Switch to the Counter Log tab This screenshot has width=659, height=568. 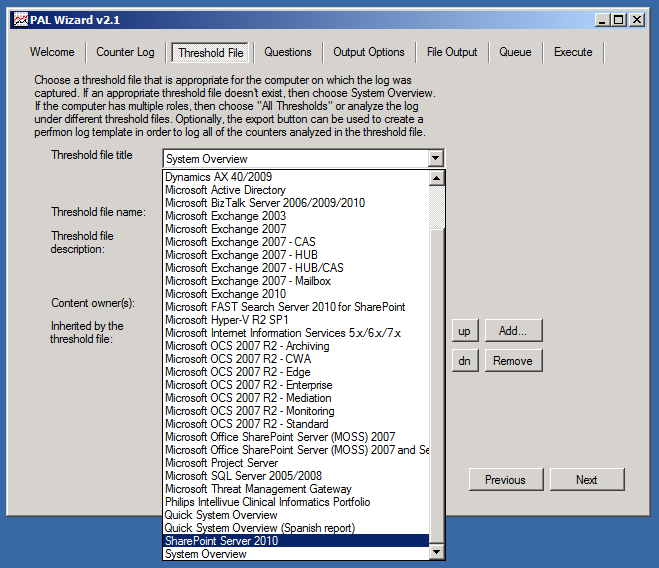click(125, 52)
